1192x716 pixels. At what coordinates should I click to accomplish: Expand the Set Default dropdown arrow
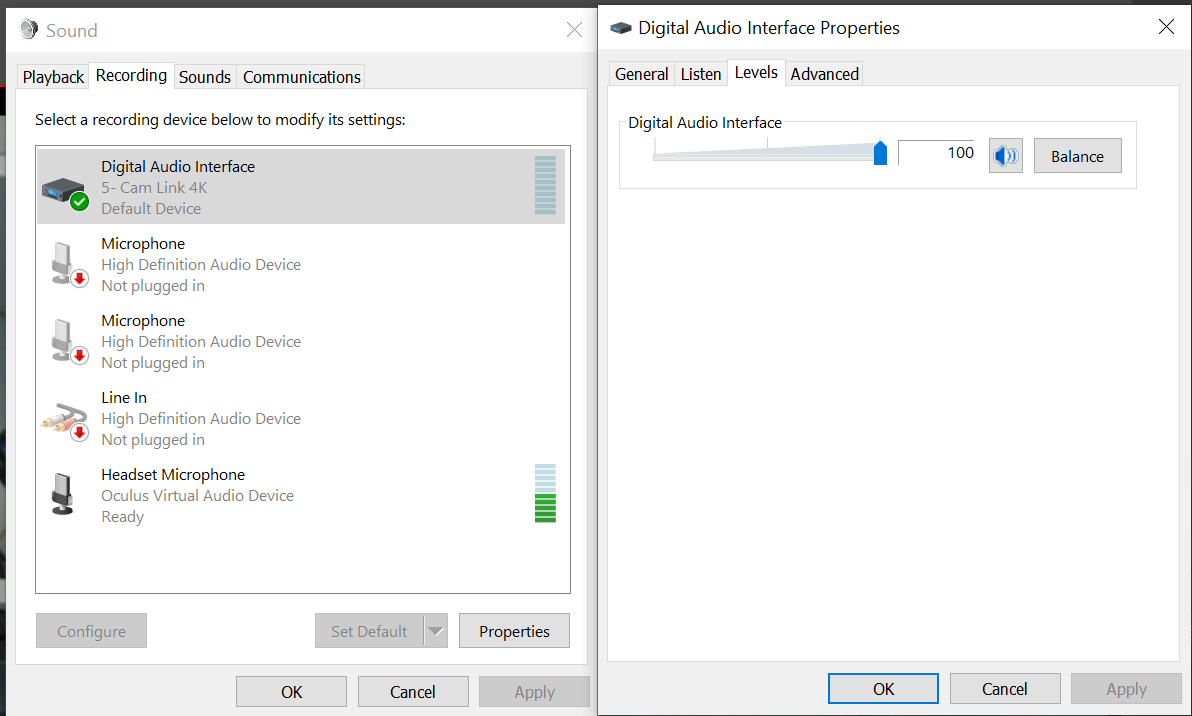point(435,631)
